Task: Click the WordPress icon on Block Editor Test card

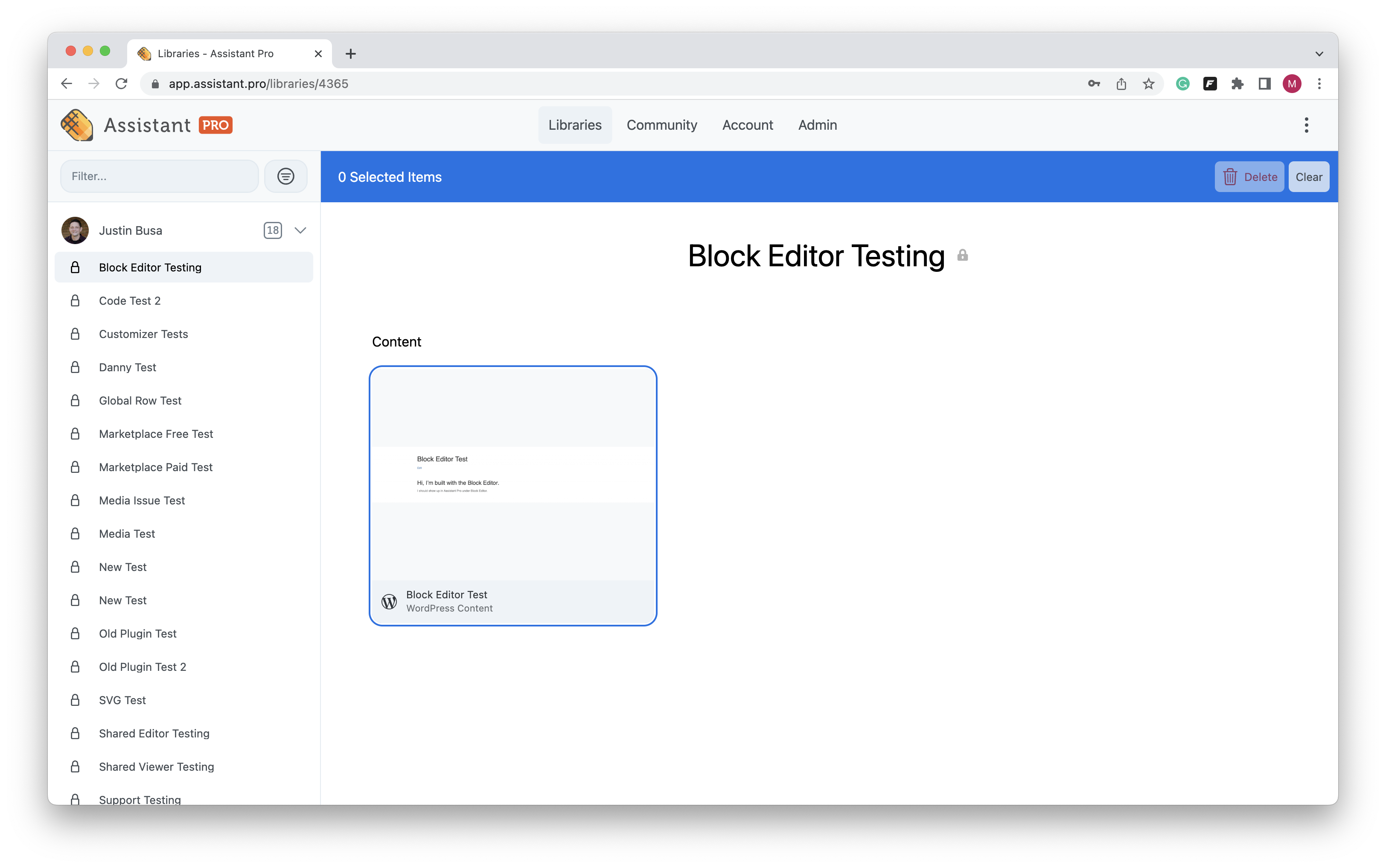Action: 389,600
